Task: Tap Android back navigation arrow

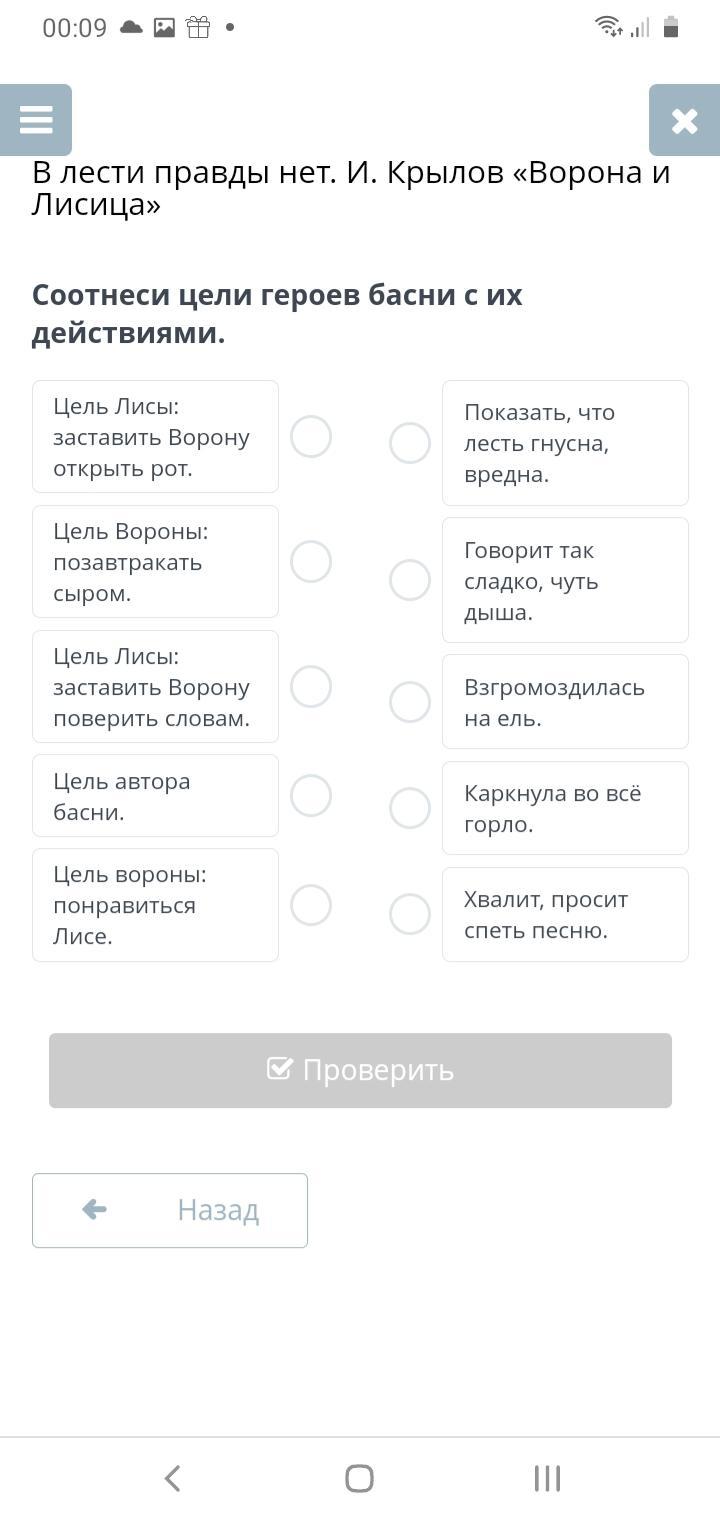Action: point(172,1478)
